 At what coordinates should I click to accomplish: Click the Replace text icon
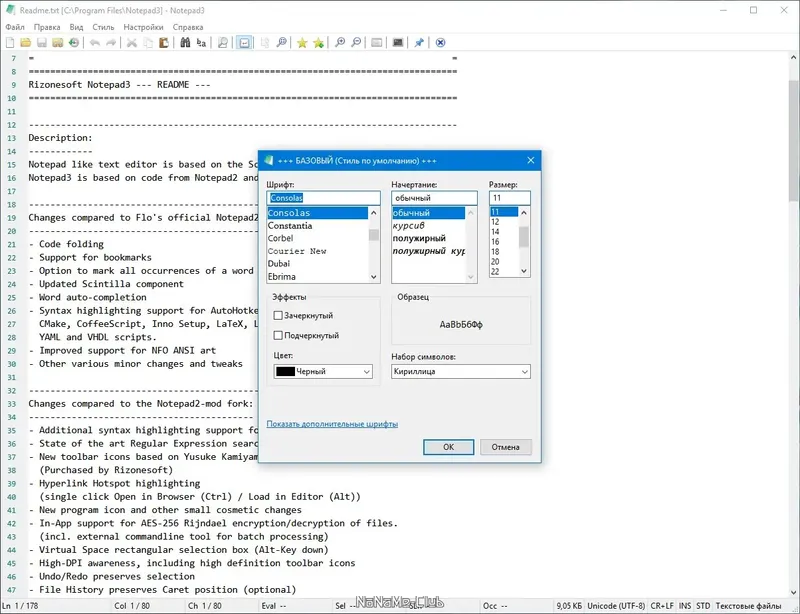click(x=202, y=43)
